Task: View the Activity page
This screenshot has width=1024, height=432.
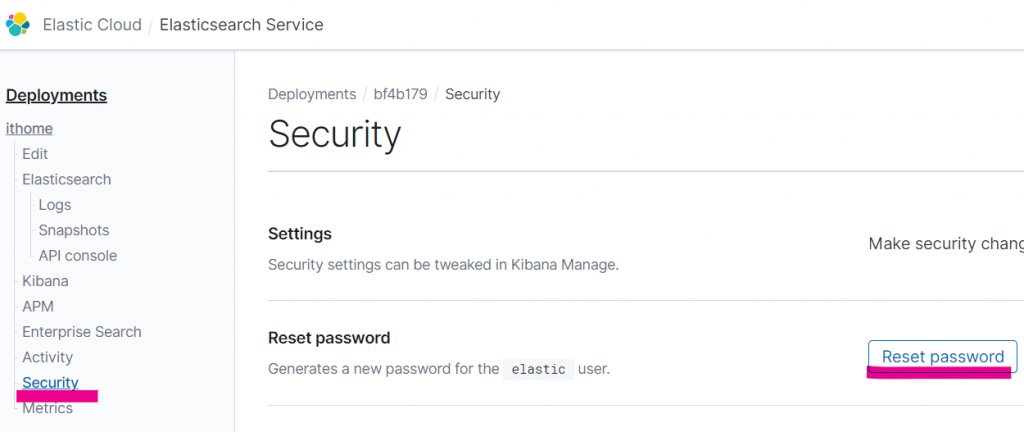Action: click(x=47, y=357)
